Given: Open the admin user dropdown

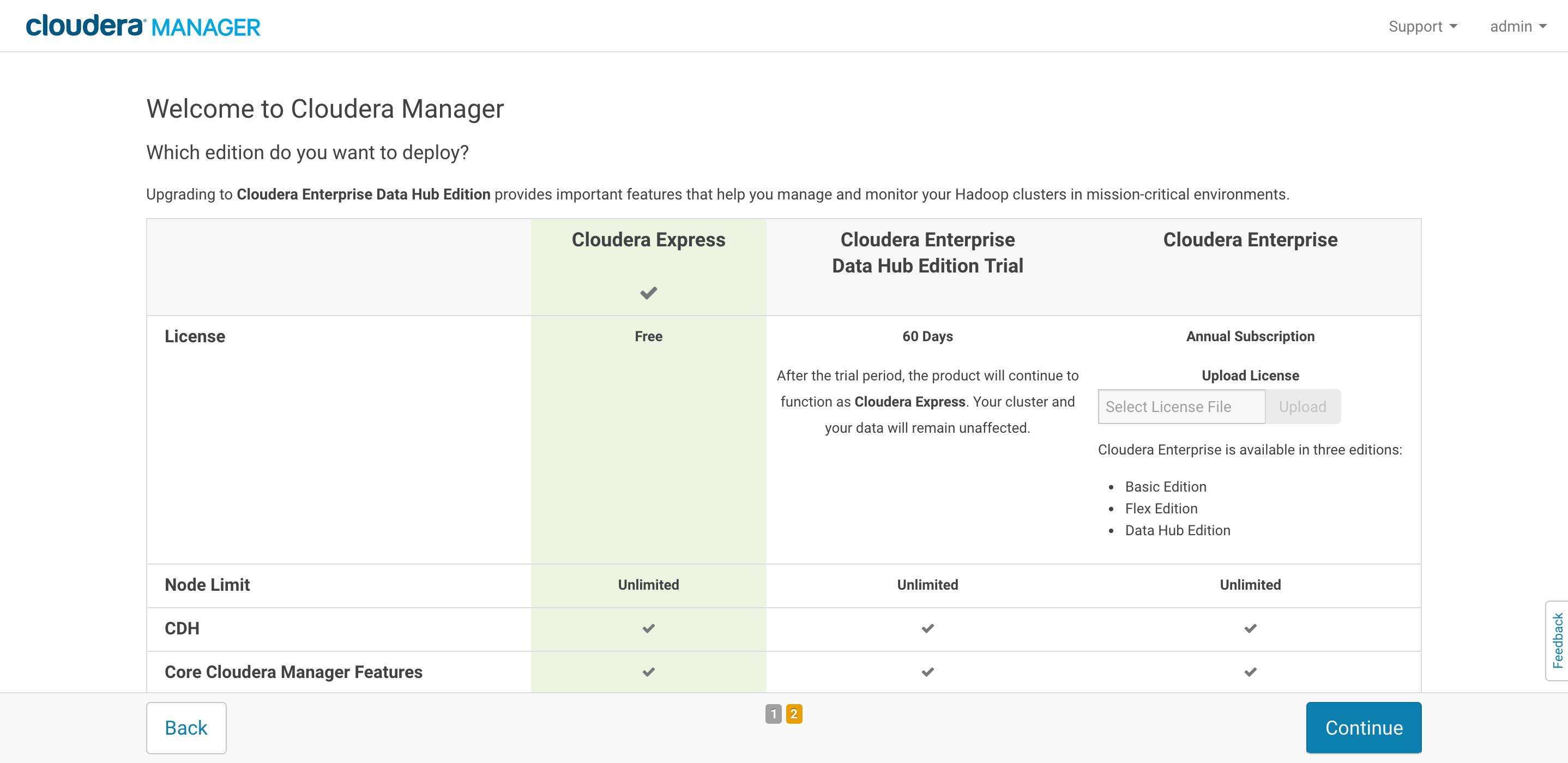Looking at the screenshot, I should tap(1518, 26).
